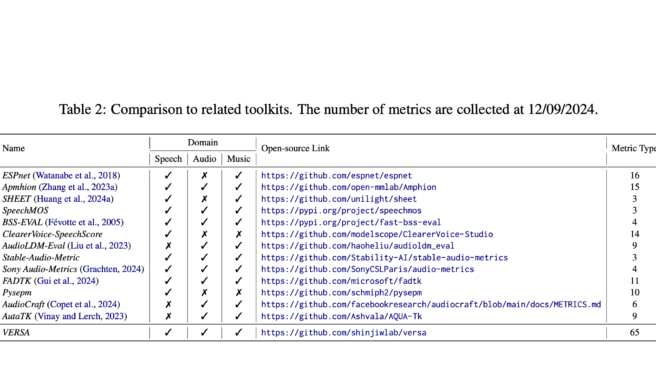Open the SonyCSLParis audio-metrics link
Screen dimensions: 656x369
tap(367, 269)
